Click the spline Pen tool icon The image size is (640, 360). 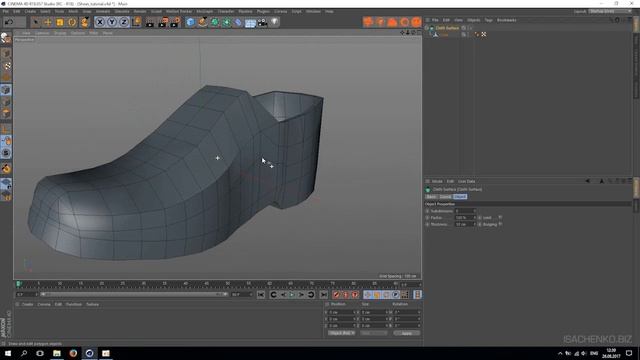click(202, 22)
